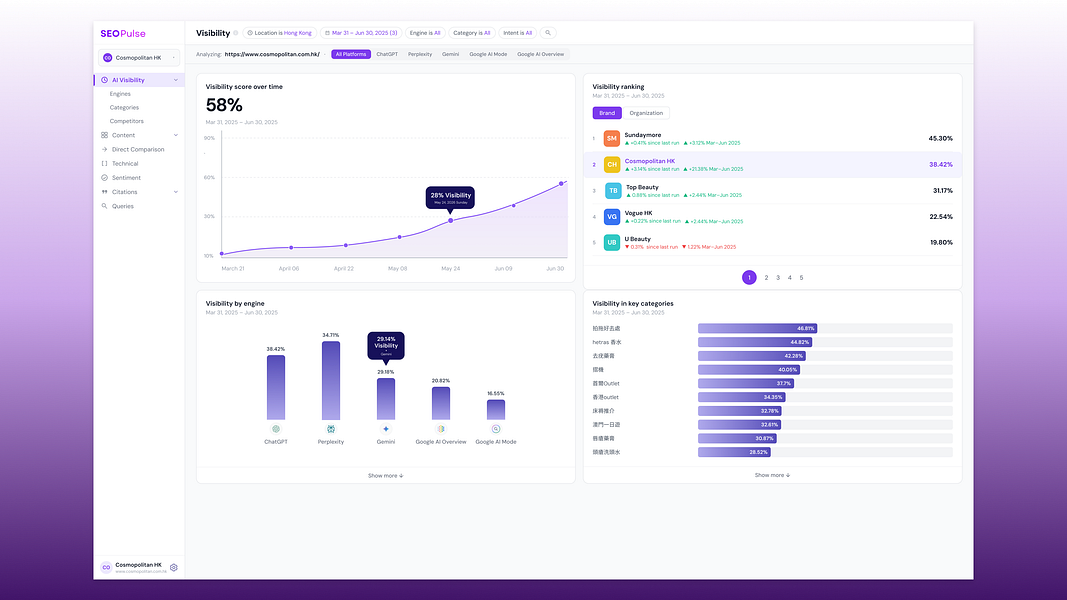Click the Vogue HK VG brand avatar
The height and width of the screenshot is (600, 1067).
pyautogui.click(x=612, y=217)
